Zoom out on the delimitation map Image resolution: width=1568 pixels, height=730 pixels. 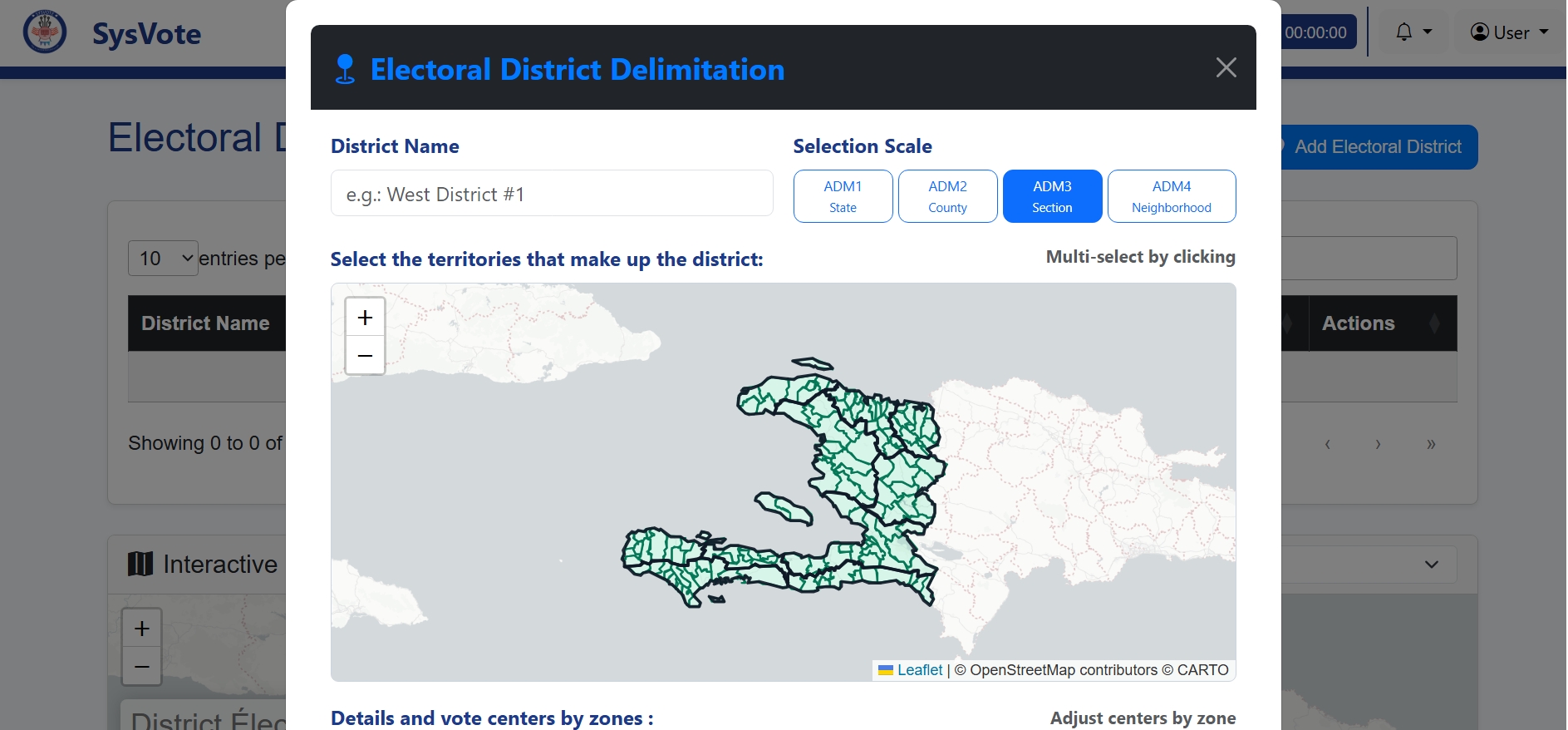click(365, 356)
